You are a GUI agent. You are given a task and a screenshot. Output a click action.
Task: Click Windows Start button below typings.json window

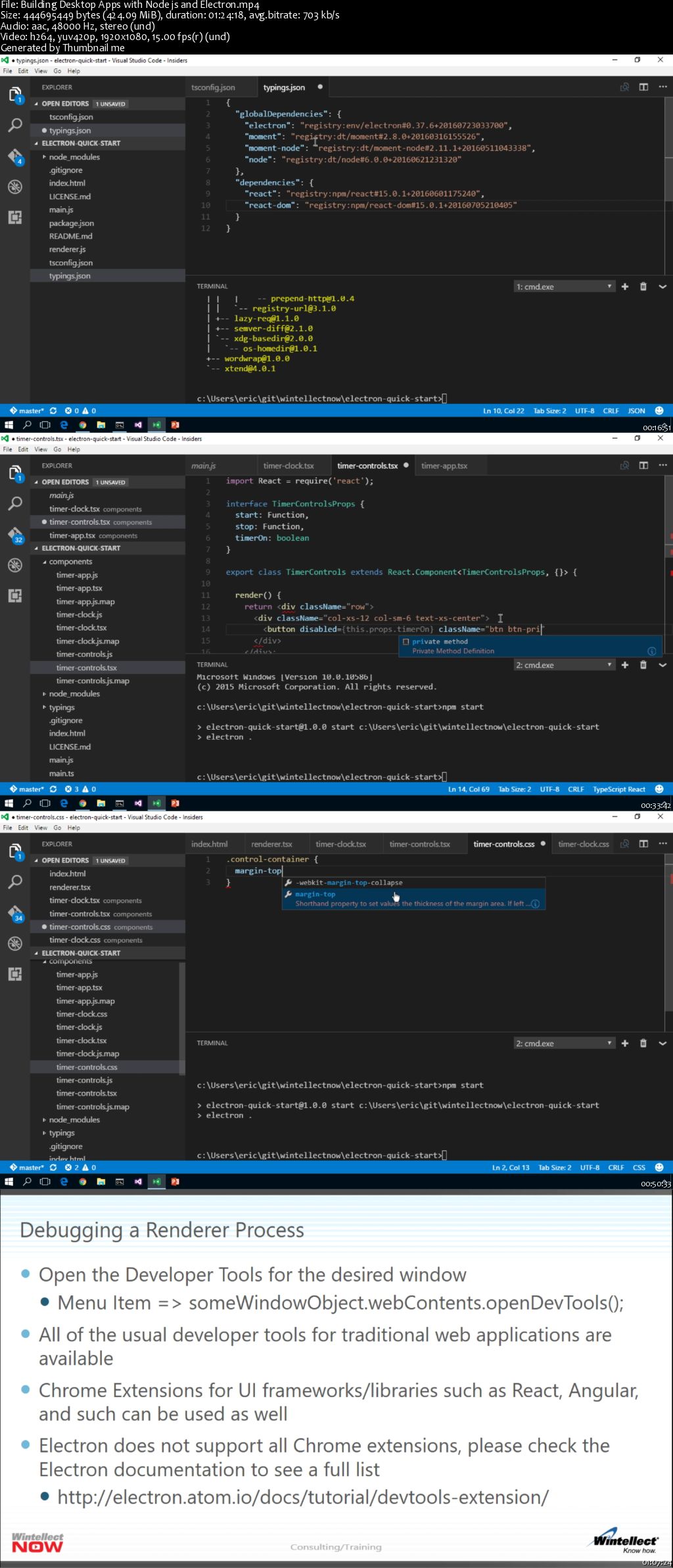tap(9, 425)
